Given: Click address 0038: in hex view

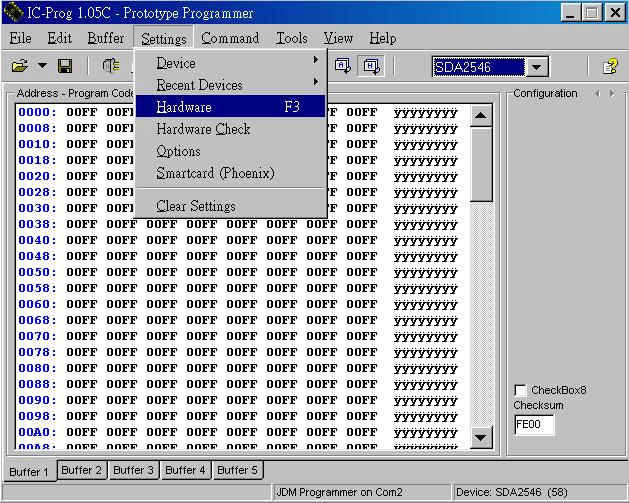Looking at the screenshot, I should pos(37,224).
